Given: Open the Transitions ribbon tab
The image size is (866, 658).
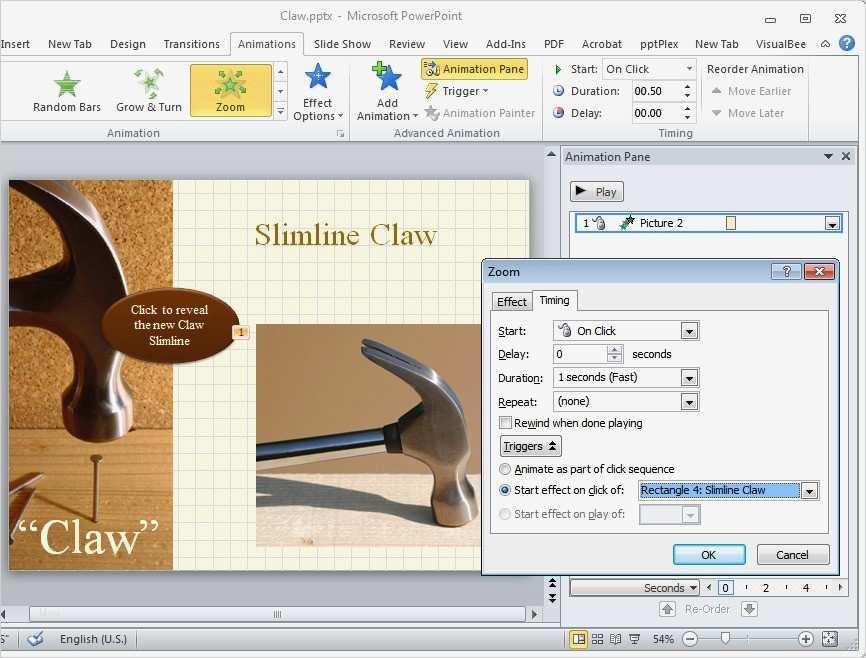Looking at the screenshot, I should point(191,44).
